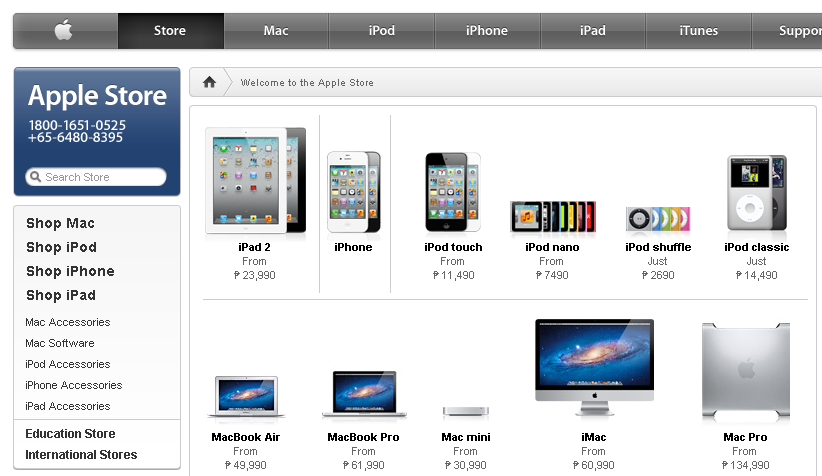The image size is (822, 476).
Task: Open the International Stores link
Action: coord(81,455)
